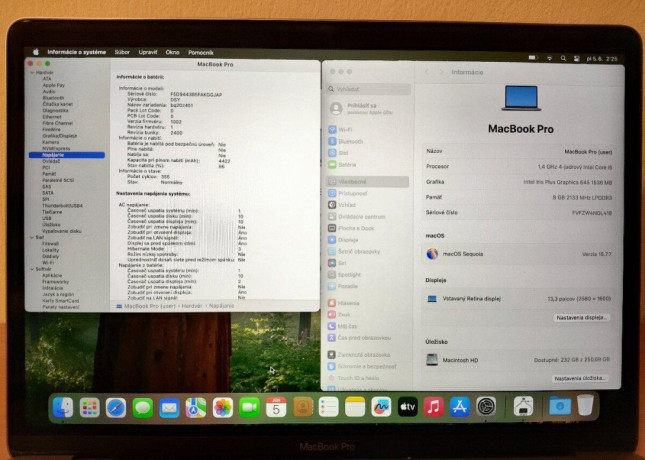Open the Súbor menu
Viewport: 645px width, 460px height.
(x=122, y=52)
